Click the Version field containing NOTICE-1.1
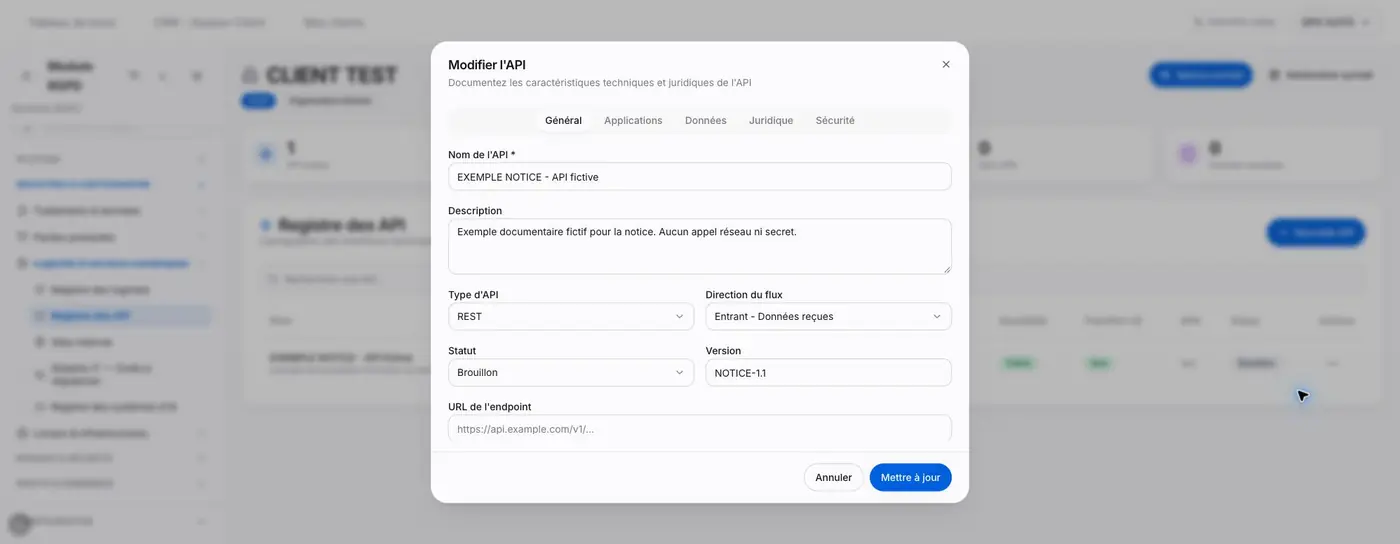This screenshot has height=544, width=1400. 828,372
